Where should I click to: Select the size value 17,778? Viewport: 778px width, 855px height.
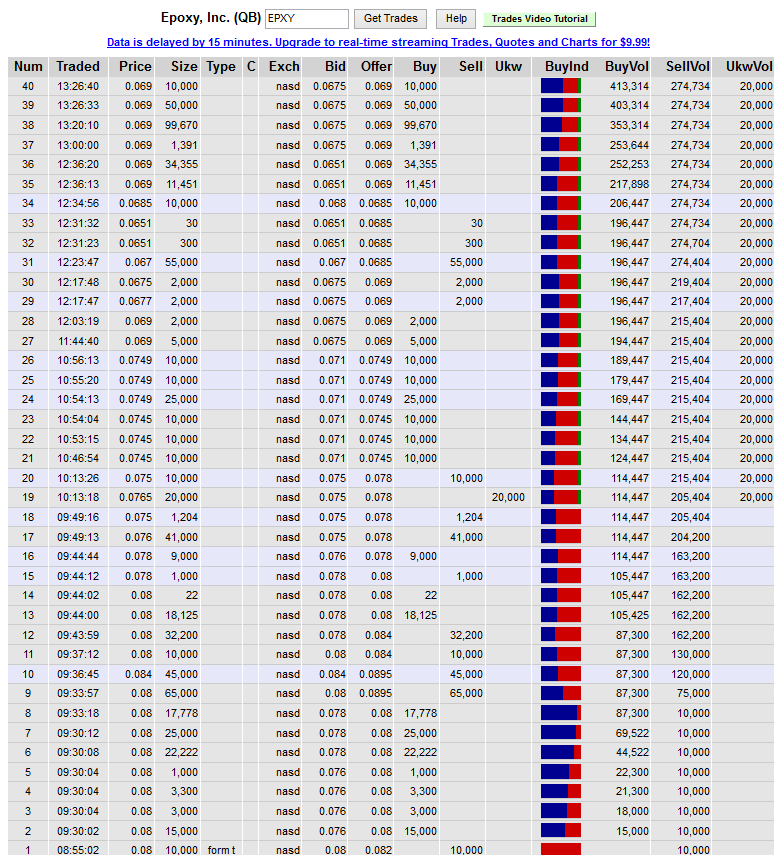point(181,713)
